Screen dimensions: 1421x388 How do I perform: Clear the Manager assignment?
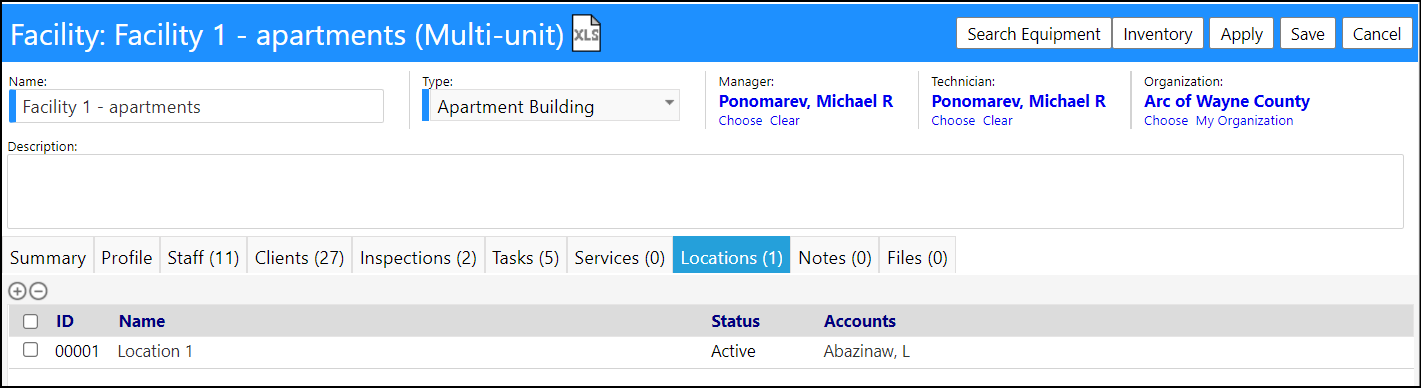[x=785, y=121]
